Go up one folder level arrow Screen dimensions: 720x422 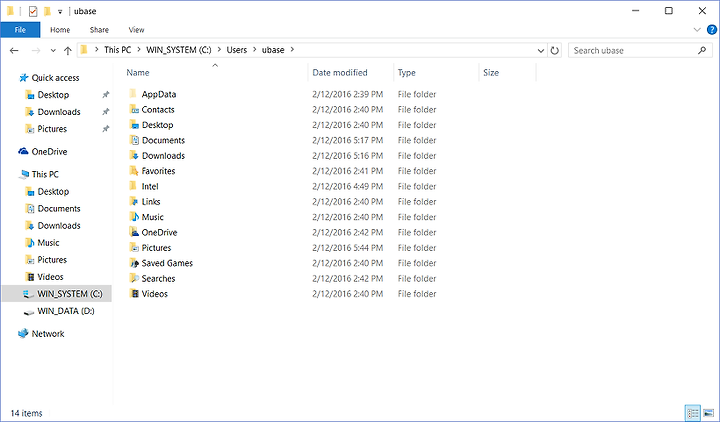click(68, 51)
